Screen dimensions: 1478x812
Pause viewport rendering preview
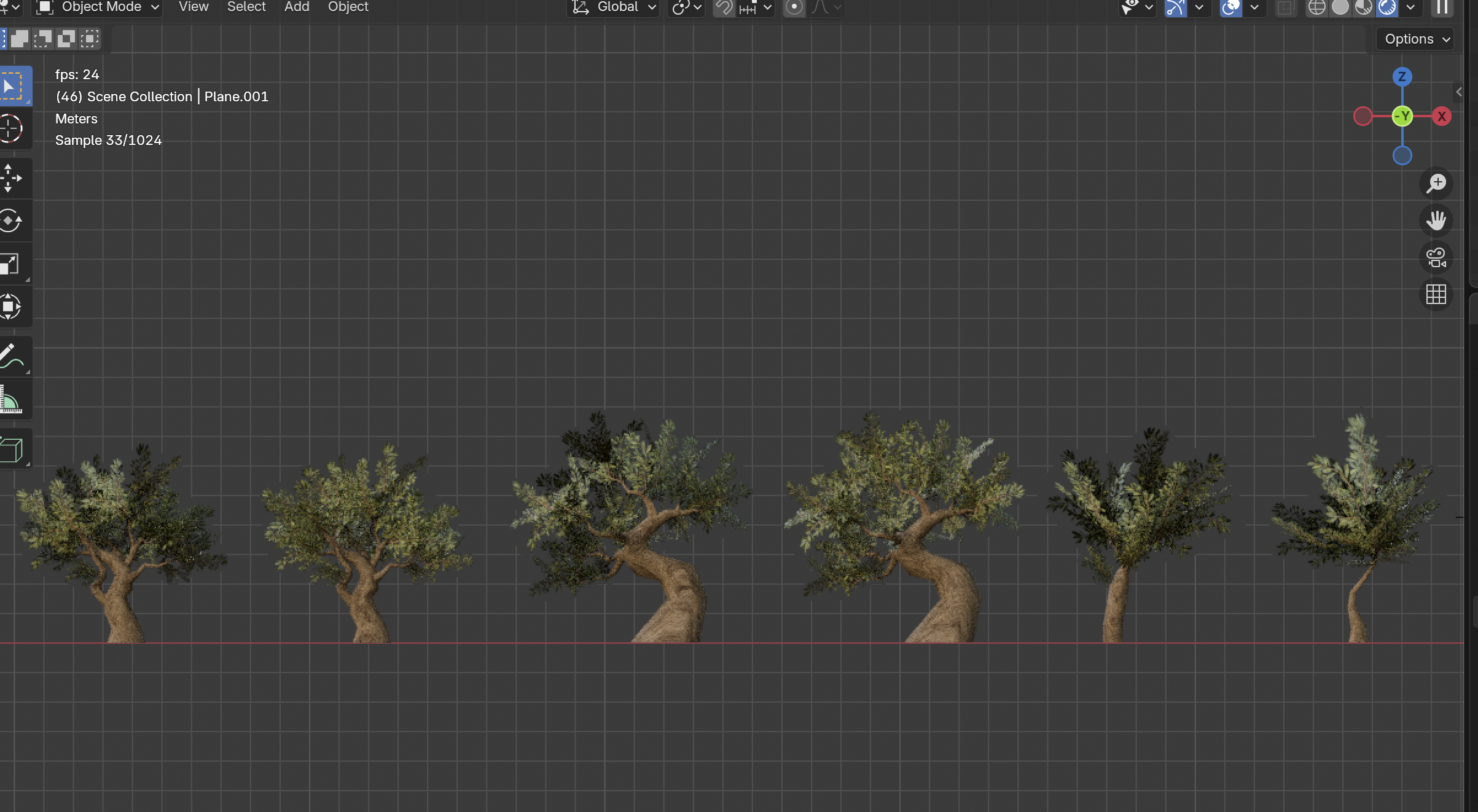coord(1442,7)
